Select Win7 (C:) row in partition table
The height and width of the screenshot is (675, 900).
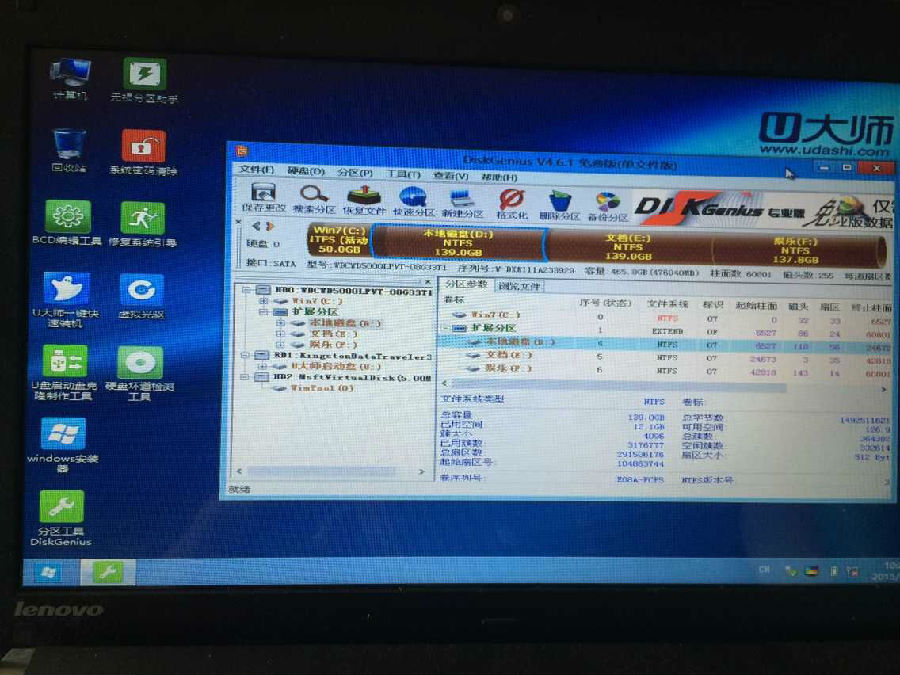tap(666, 317)
